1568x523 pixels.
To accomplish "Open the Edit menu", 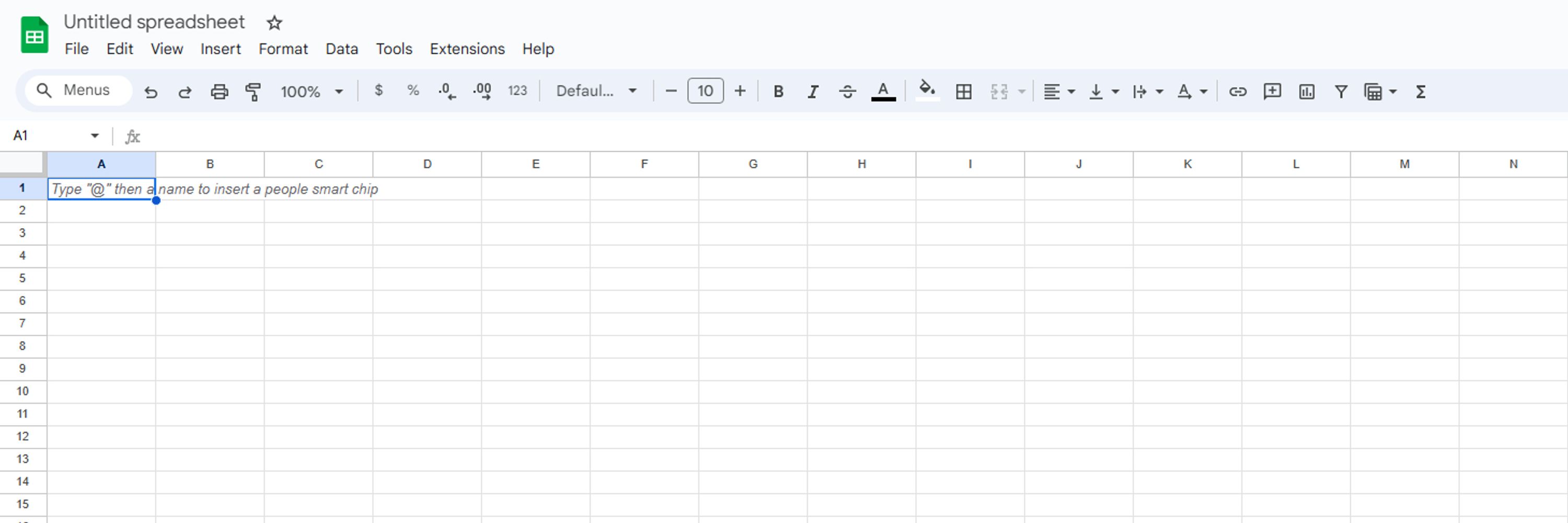I will click(120, 49).
